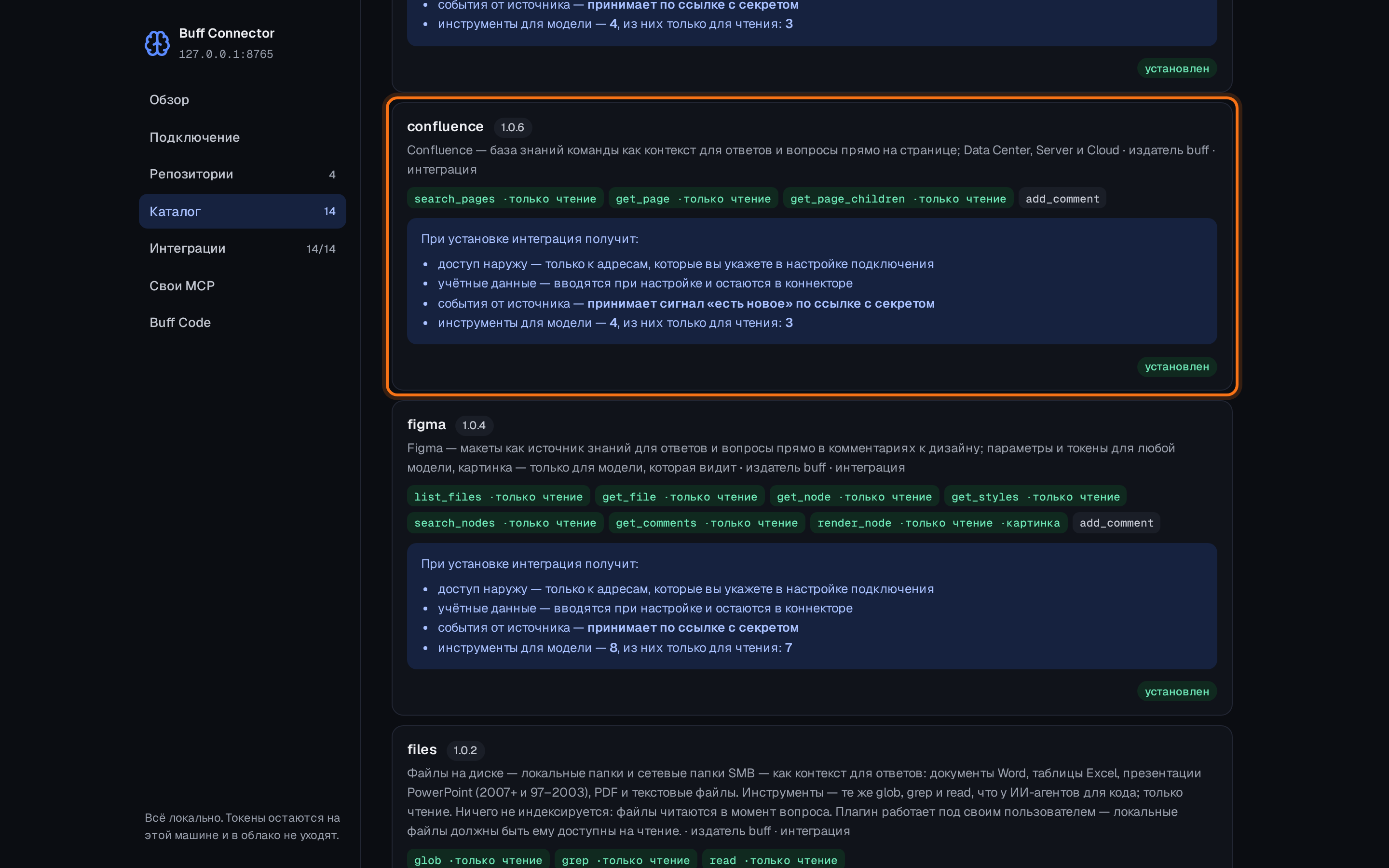Click the 127.0.0.1:8765 address text
This screenshot has height=868, width=1389.
point(226,54)
